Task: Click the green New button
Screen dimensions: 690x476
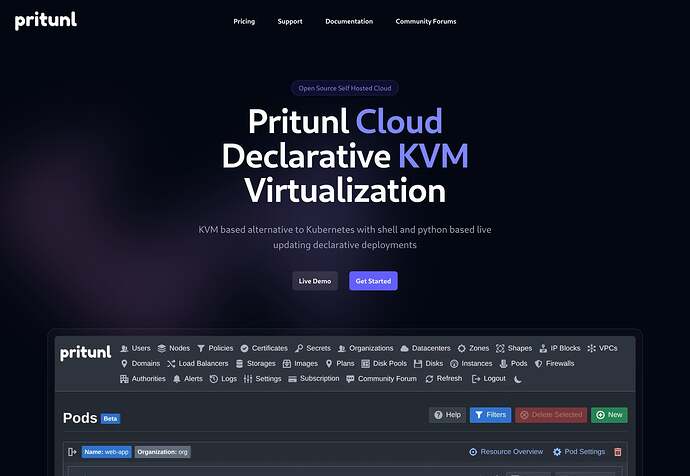Action: point(609,415)
